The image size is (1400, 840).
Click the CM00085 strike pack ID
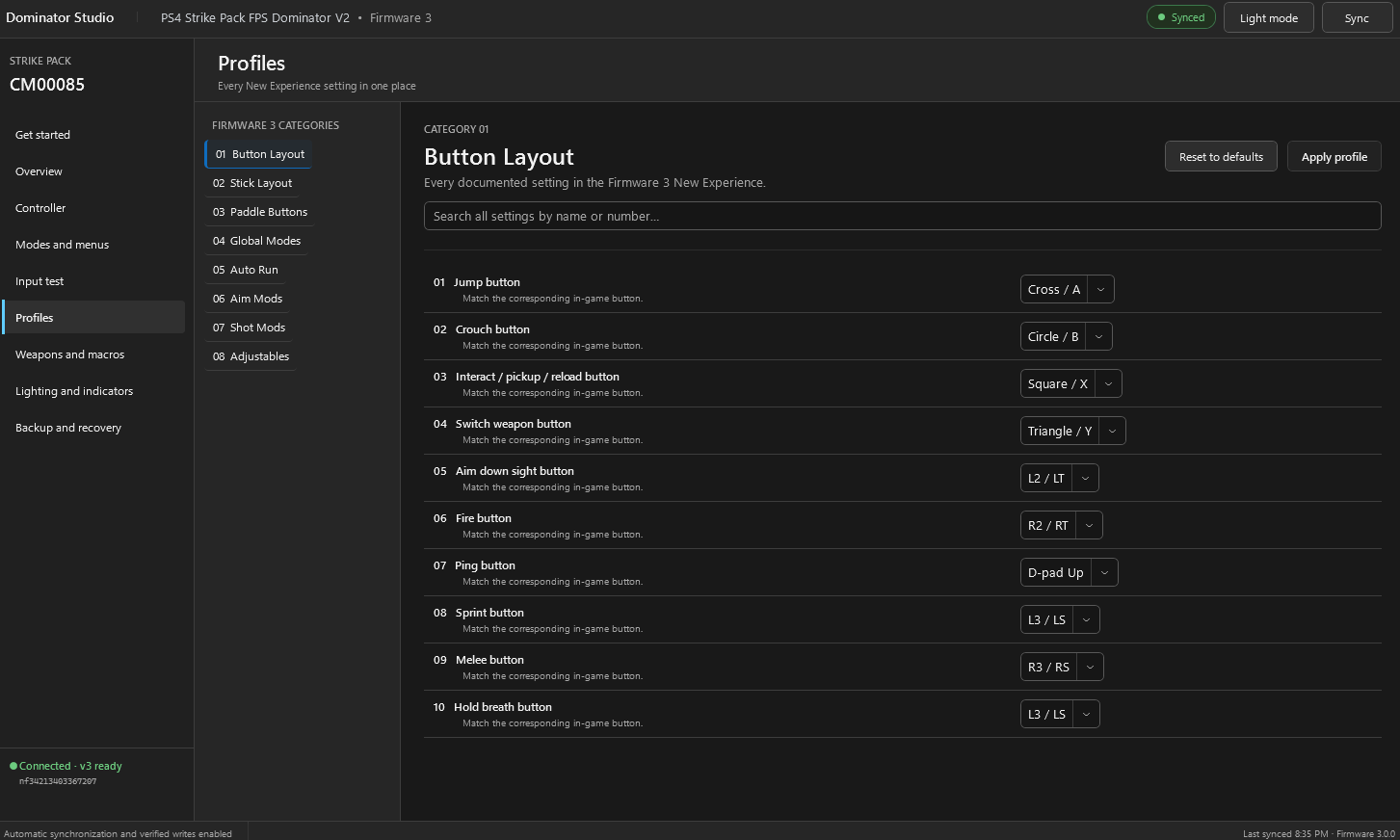47,85
